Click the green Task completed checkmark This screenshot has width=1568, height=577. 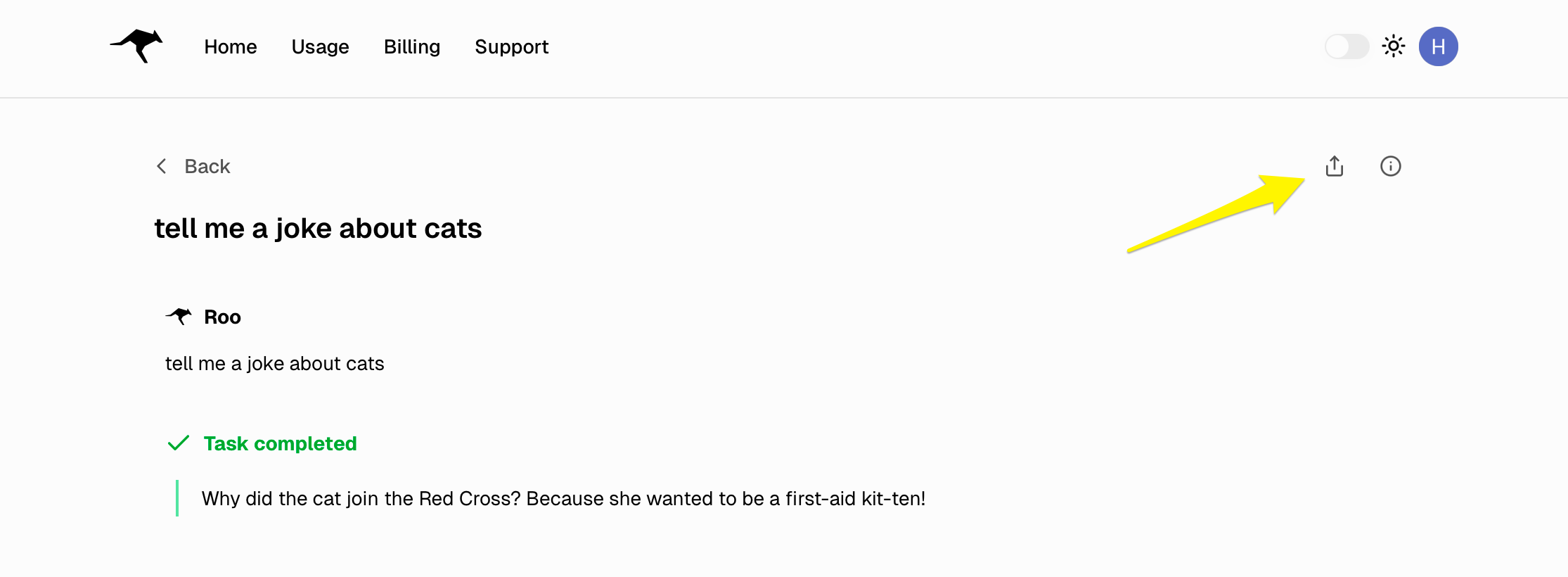[x=179, y=443]
